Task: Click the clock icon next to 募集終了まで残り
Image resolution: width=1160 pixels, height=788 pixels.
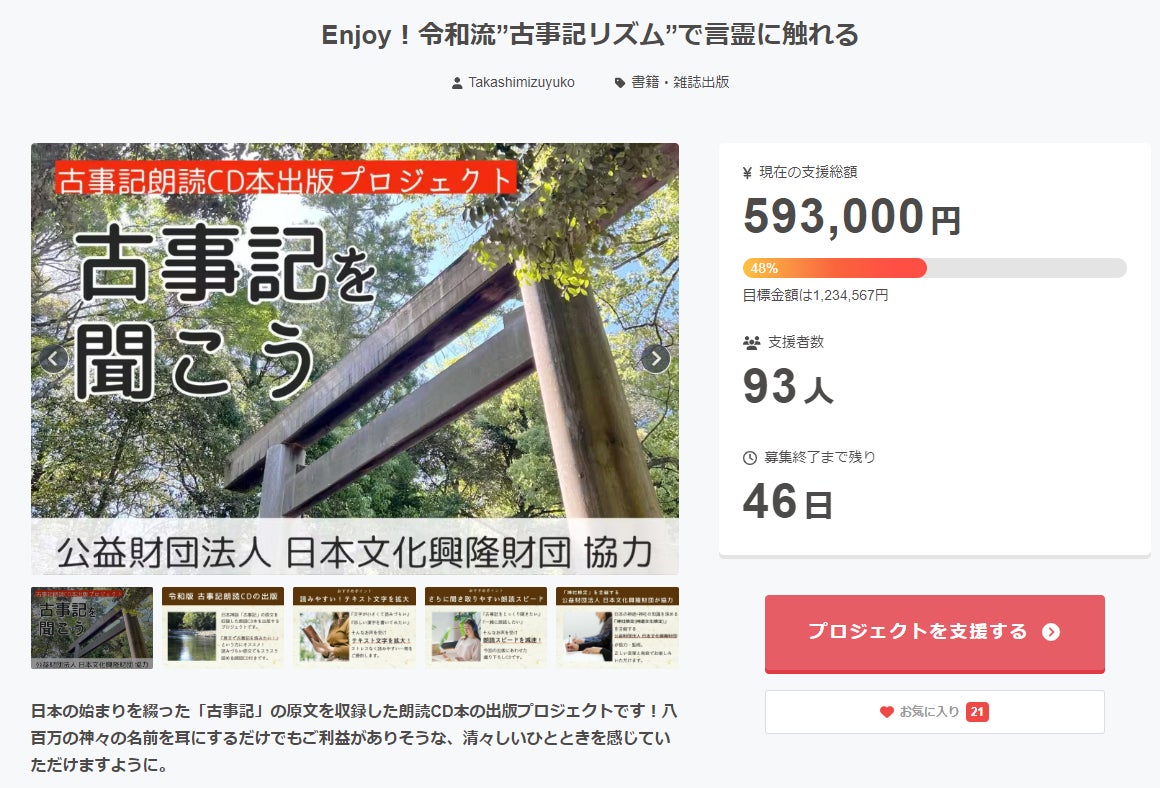Action: 749,458
